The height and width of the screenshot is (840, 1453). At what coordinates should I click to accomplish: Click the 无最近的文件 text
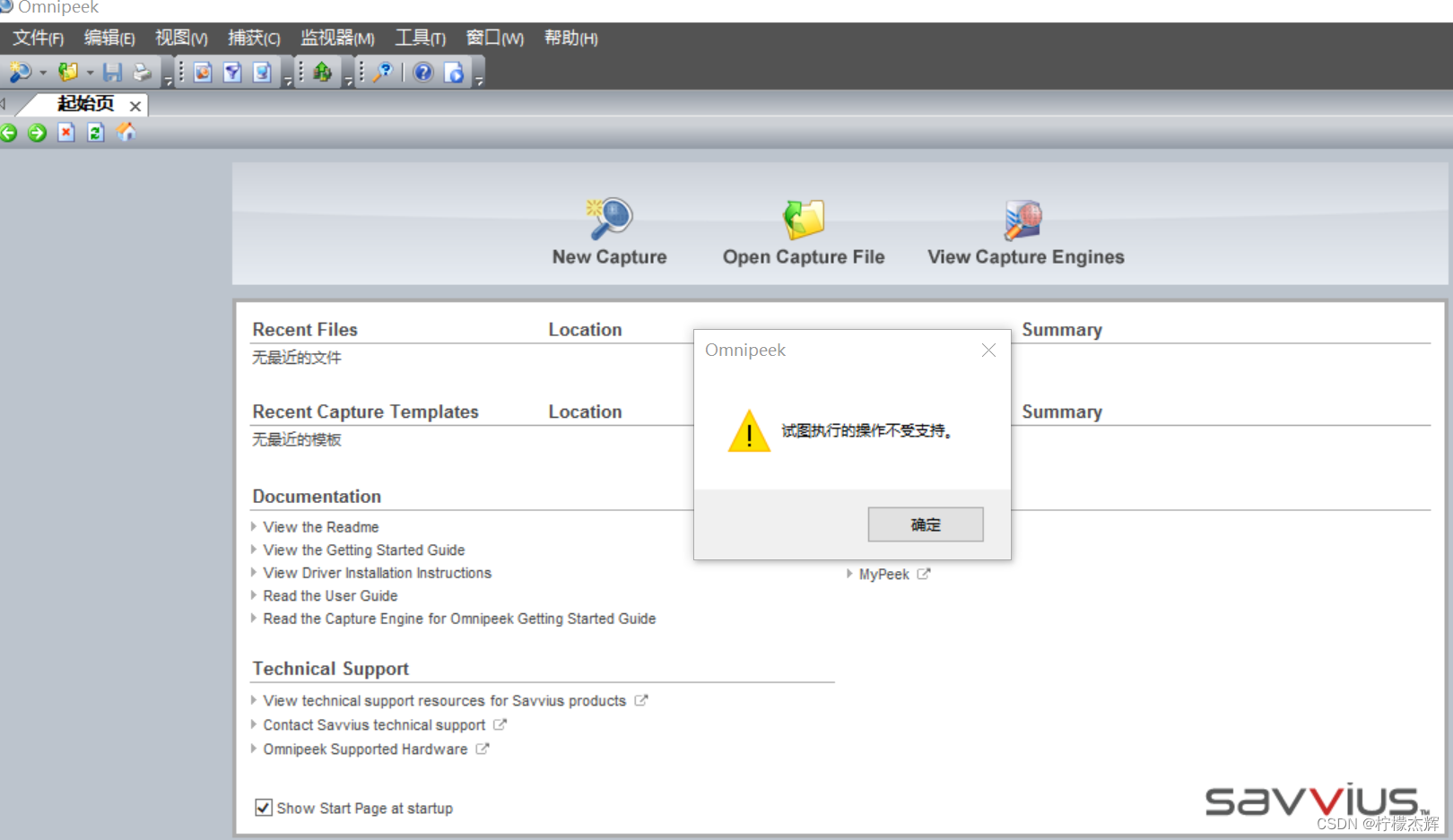click(297, 358)
